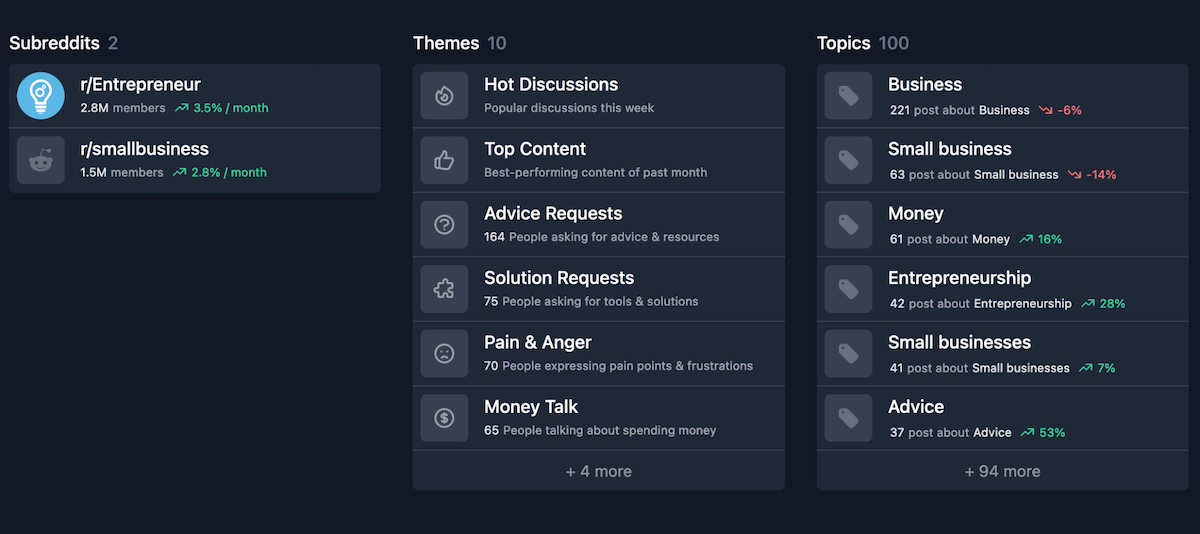Screen dimensions: 1200x534
Task: Click the Solution Requests puzzle piece icon
Action: (x=445, y=289)
